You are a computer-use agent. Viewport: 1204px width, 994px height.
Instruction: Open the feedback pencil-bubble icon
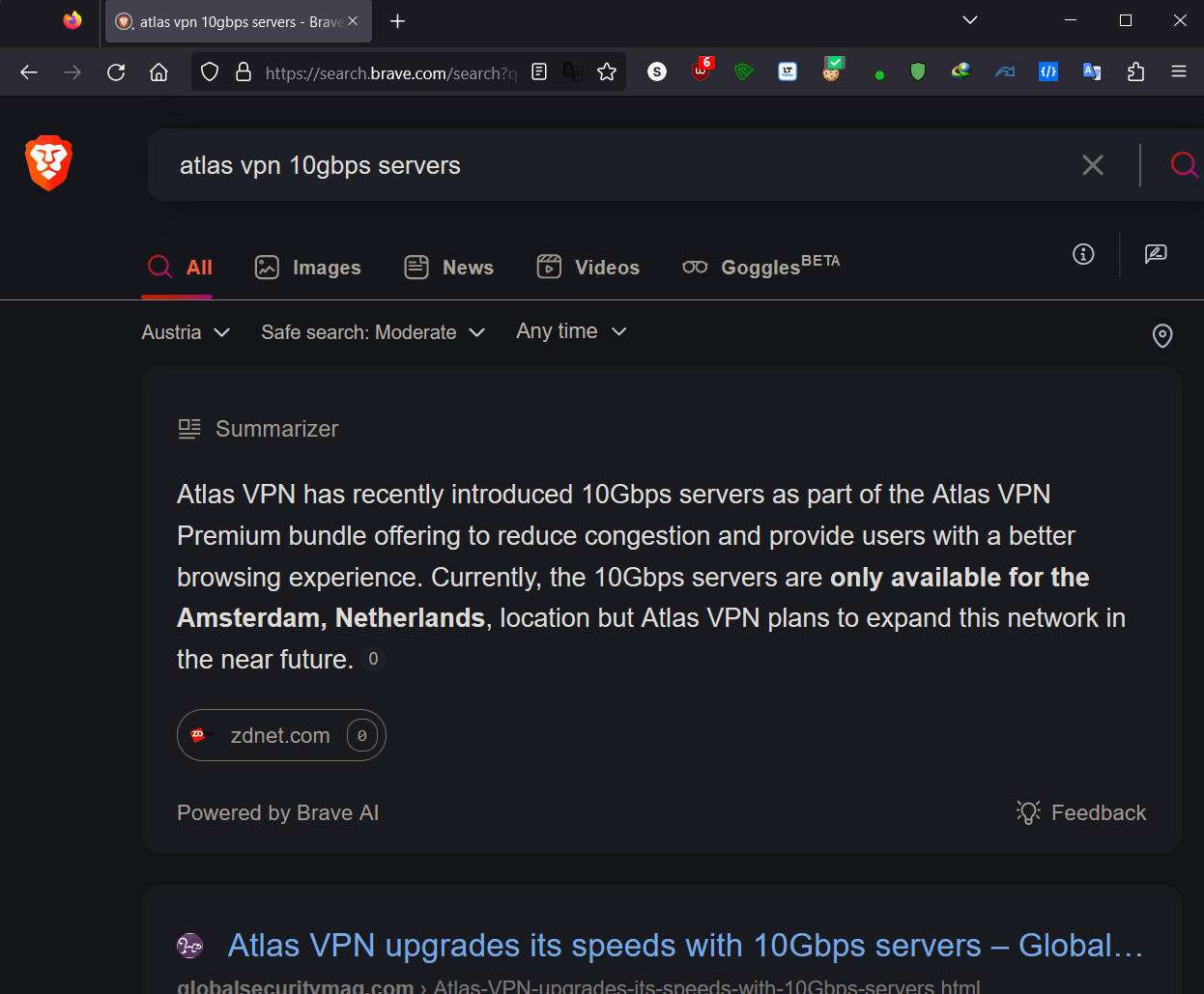click(x=1156, y=254)
